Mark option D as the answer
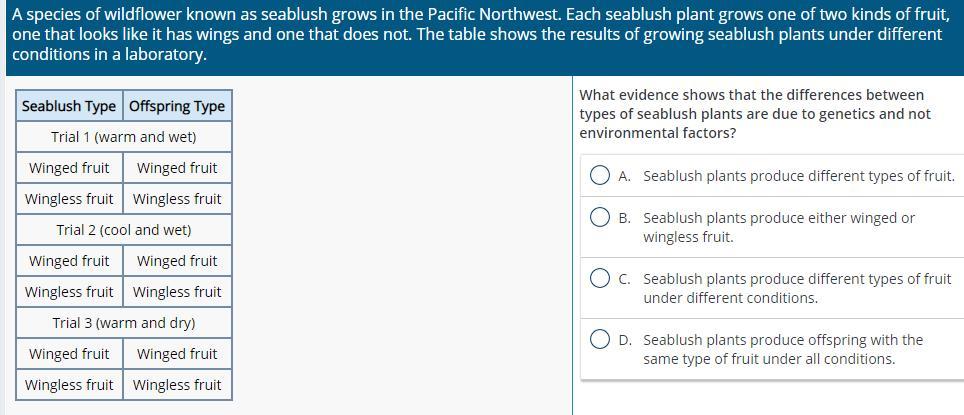 (x=600, y=340)
